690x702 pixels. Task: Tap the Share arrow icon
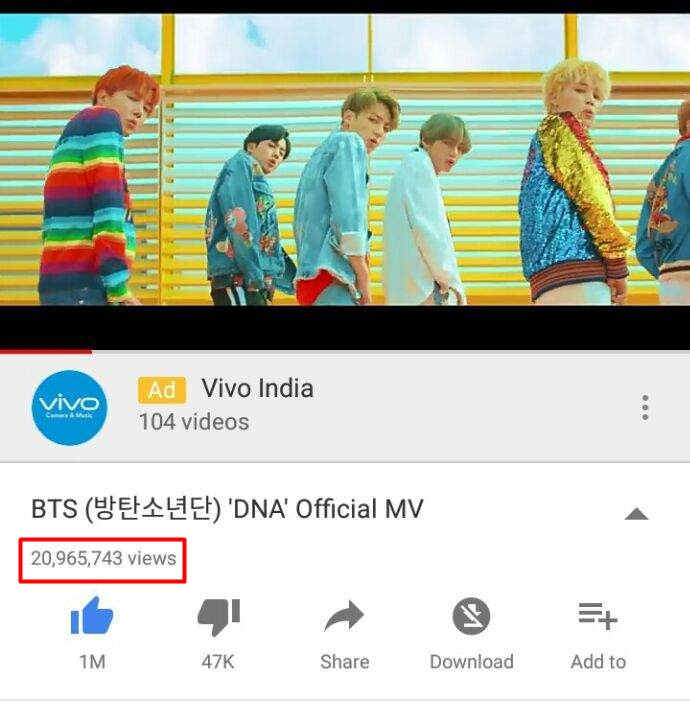click(x=344, y=616)
